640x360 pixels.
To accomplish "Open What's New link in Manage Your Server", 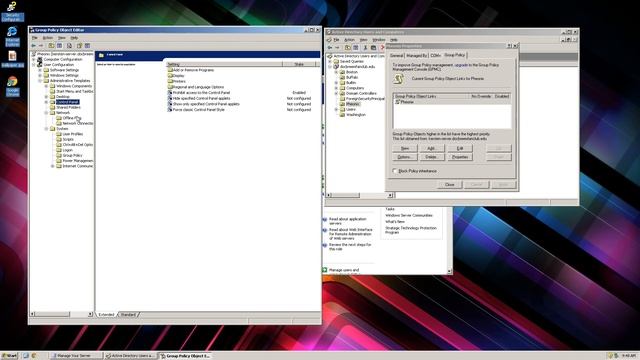I will tap(395, 222).
